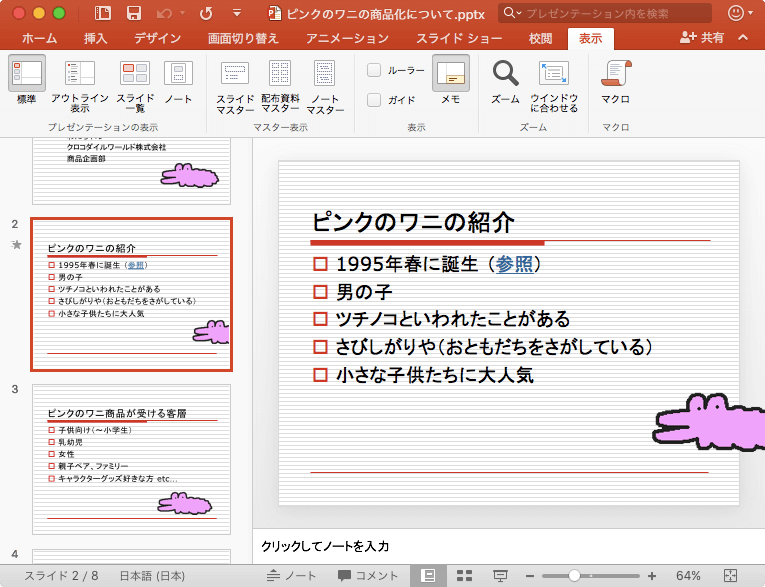Open Comments (コメント) in status bar
This screenshot has height=587, width=765.
(368, 576)
